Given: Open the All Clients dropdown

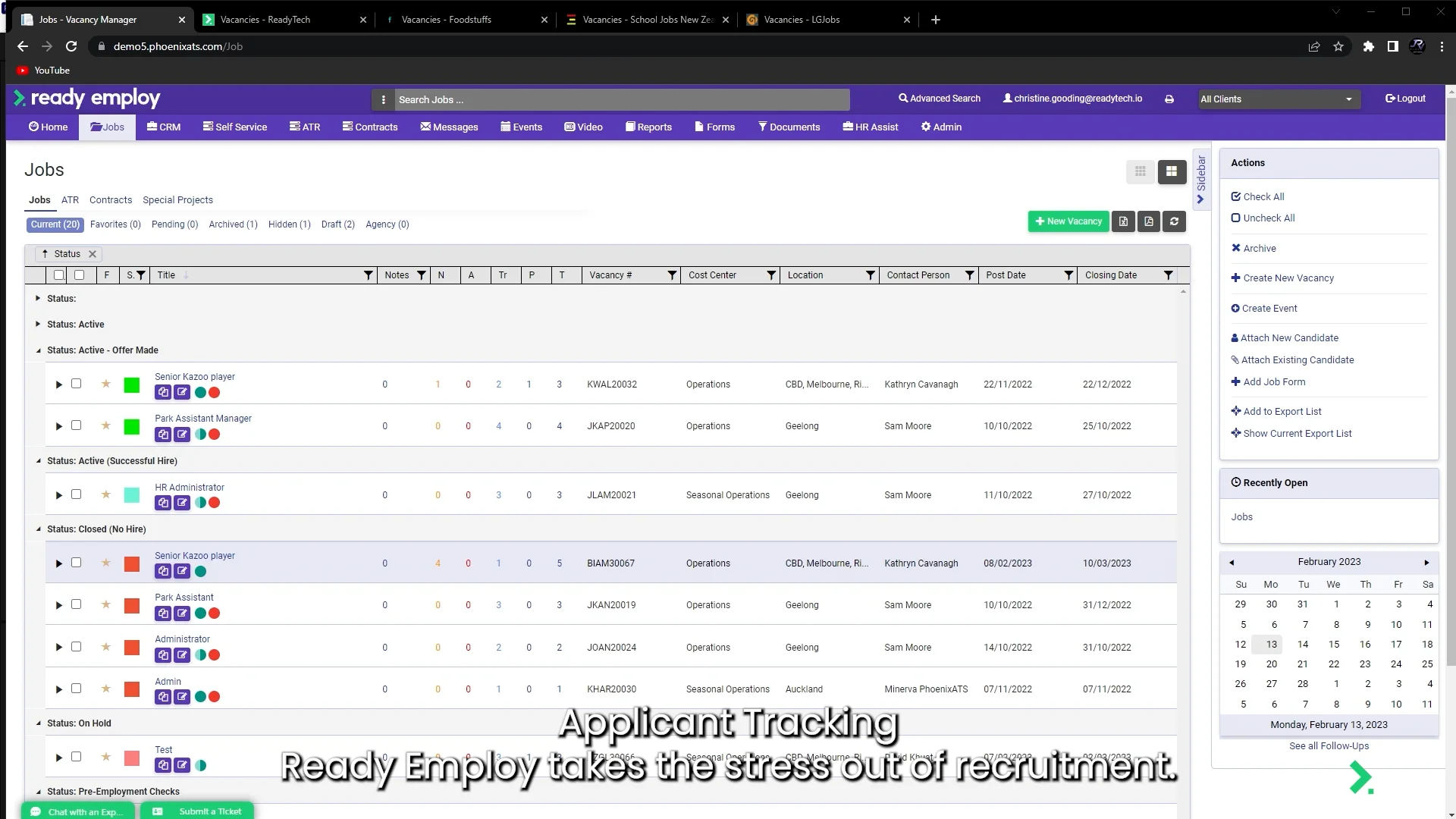Looking at the screenshot, I should pyautogui.click(x=1276, y=99).
